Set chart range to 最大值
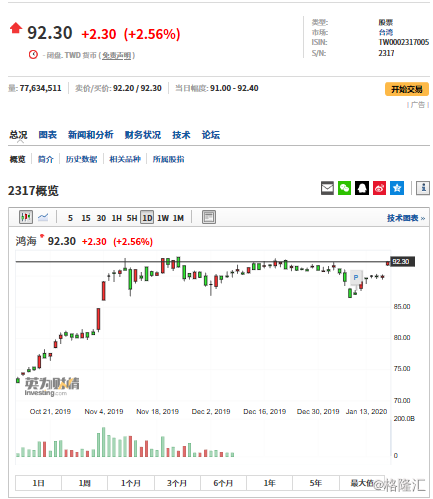 (x=362, y=483)
